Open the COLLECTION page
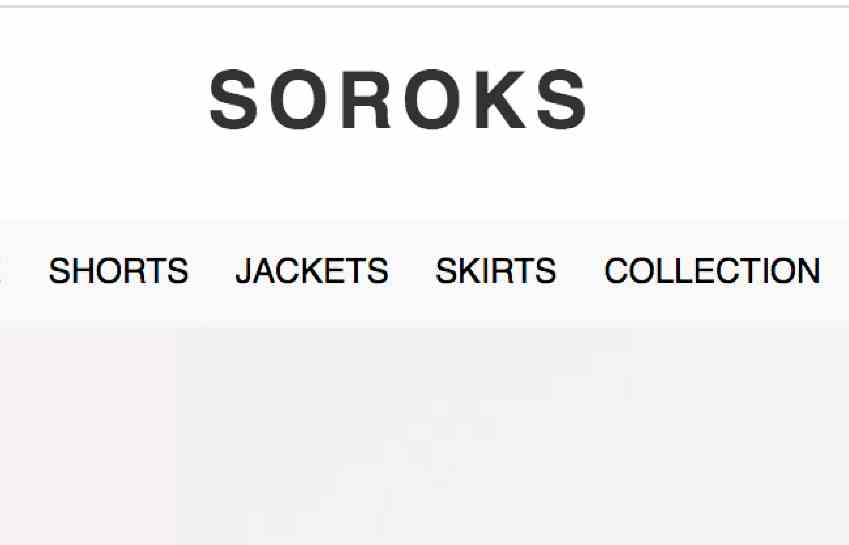The height and width of the screenshot is (545, 849). (x=712, y=271)
